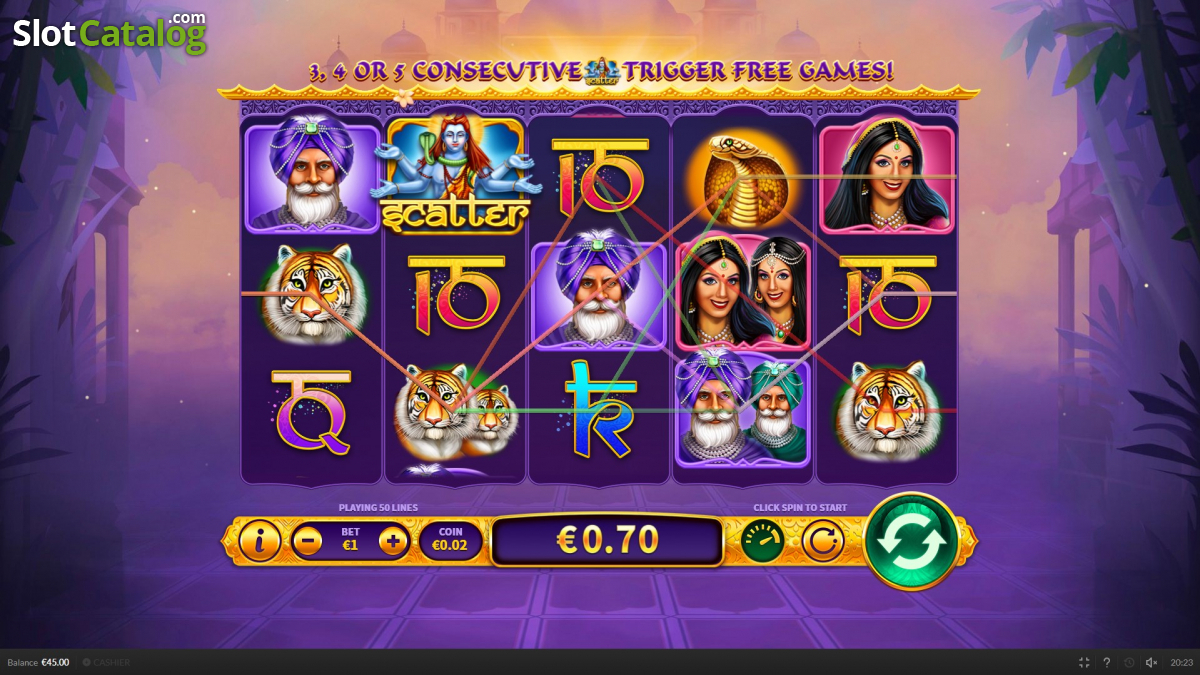Open the coin value €0.02 selector
Viewport: 1200px width, 675px height.
click(451, 542)
